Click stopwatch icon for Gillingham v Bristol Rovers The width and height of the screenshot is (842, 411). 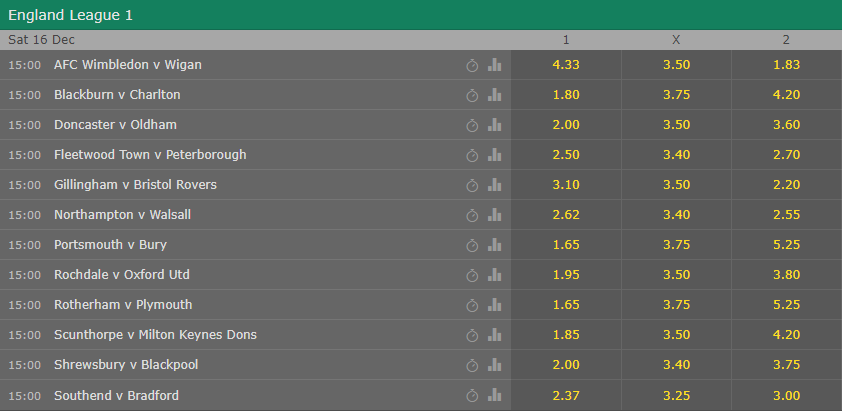[472, 185]
